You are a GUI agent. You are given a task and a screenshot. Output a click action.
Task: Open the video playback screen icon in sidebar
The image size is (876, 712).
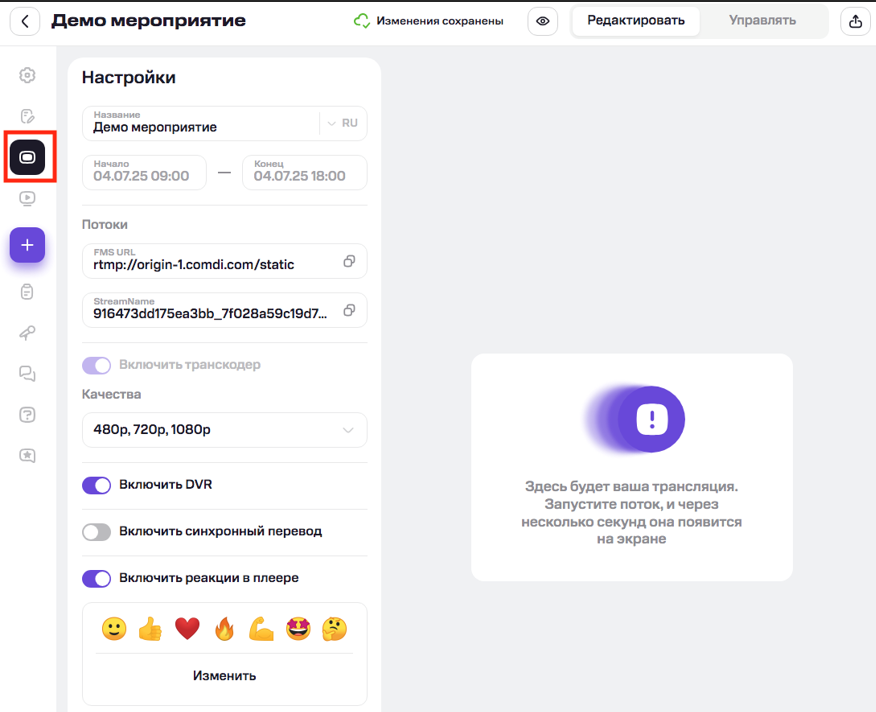pyautogui.click(x=27, y=198)
